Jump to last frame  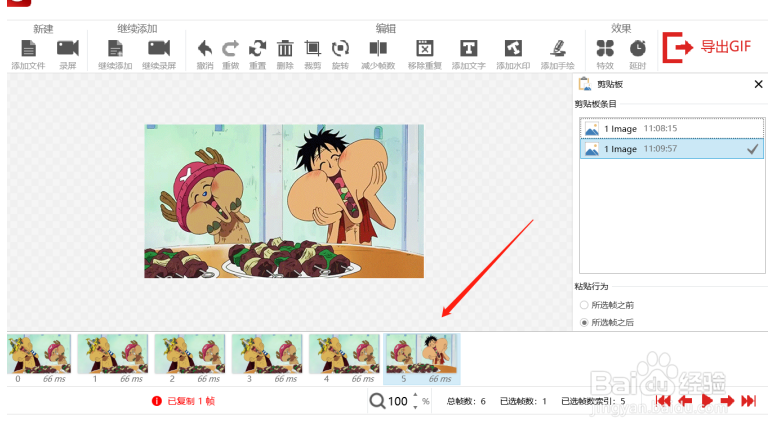pos(748,401)
